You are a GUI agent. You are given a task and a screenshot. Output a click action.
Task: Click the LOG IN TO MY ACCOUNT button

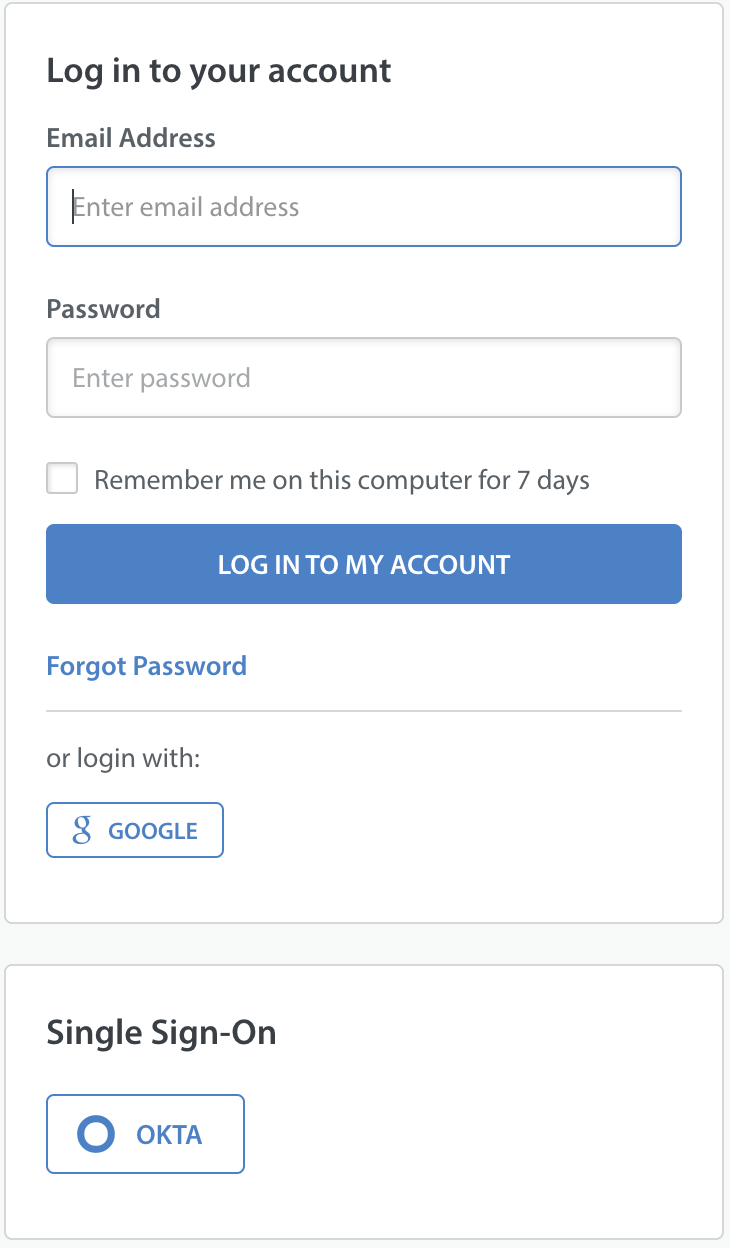[364, 564]
